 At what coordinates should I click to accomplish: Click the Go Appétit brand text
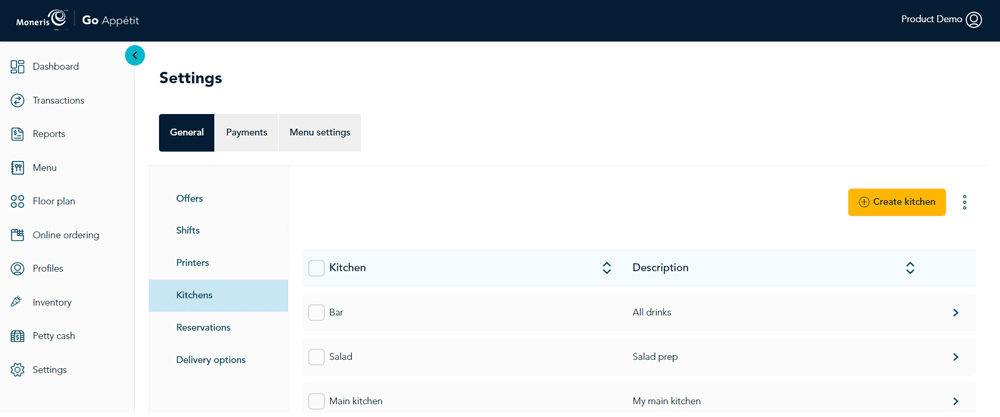click(x=110, y=21)
